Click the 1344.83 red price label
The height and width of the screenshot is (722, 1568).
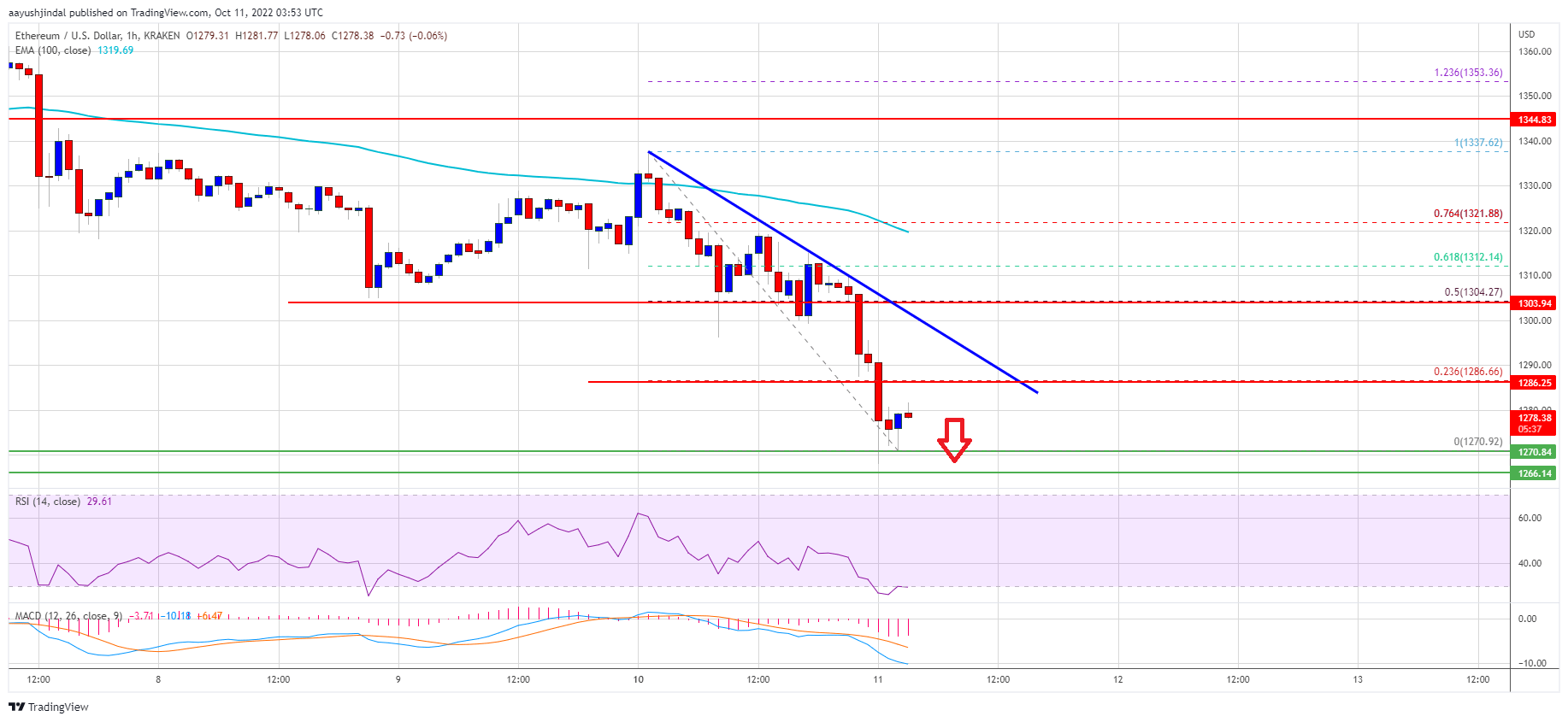[x=1535, y=120]
